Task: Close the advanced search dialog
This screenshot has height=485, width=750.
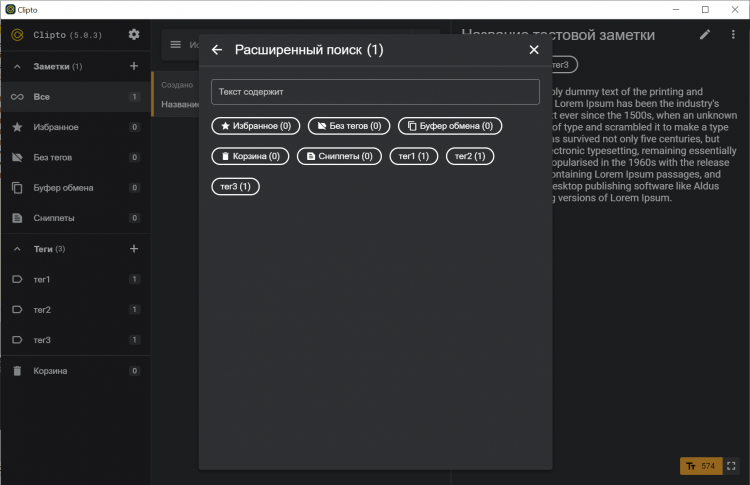Action: [x=534, y=50]
